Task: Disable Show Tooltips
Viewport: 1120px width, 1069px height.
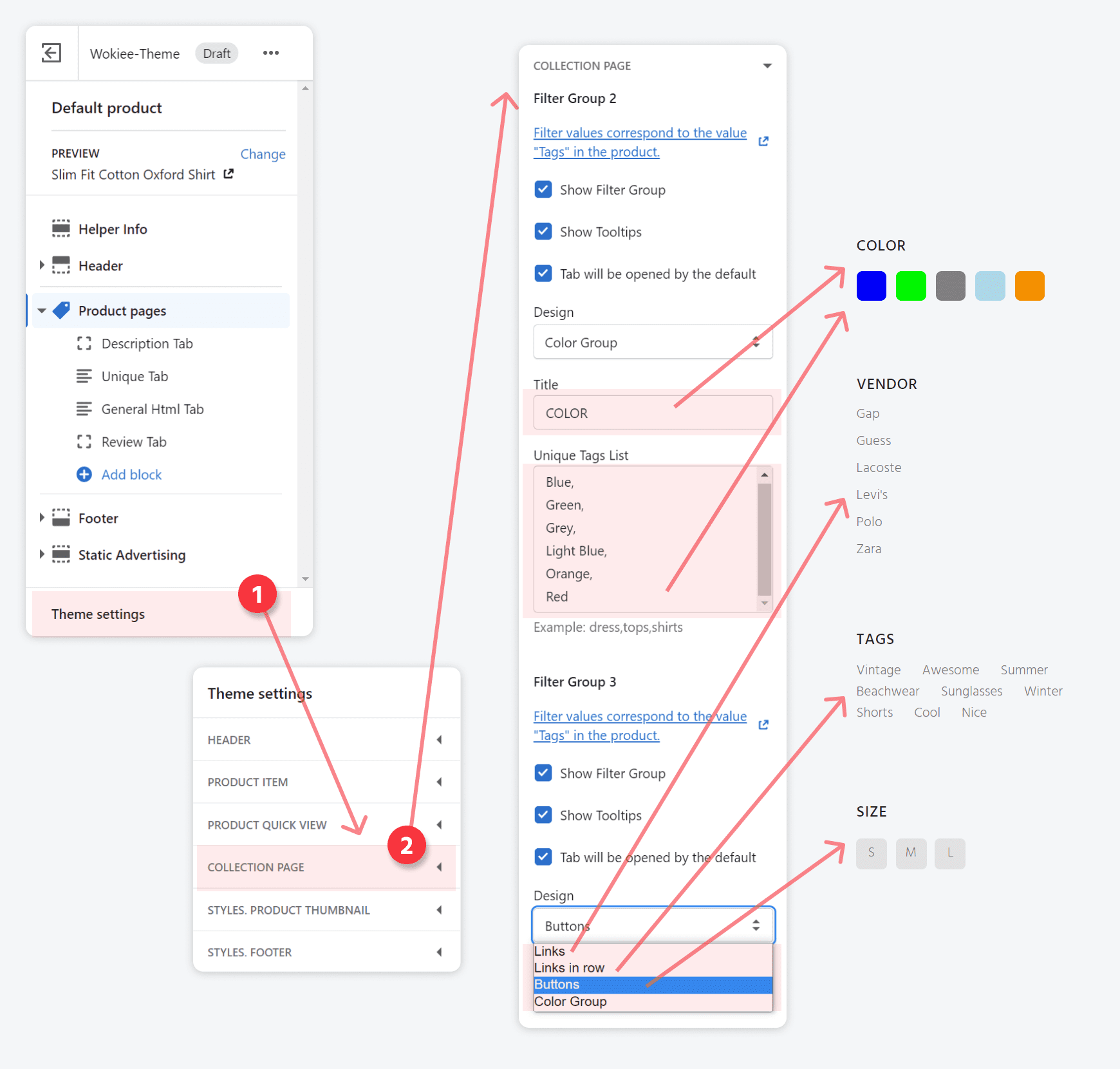Action: (x=543, y=231)
